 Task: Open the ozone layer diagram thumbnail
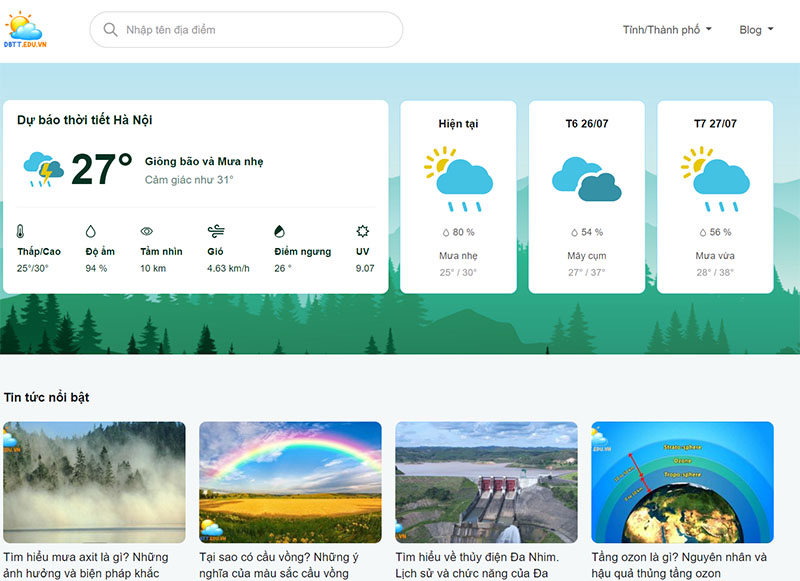click(683, 482)
